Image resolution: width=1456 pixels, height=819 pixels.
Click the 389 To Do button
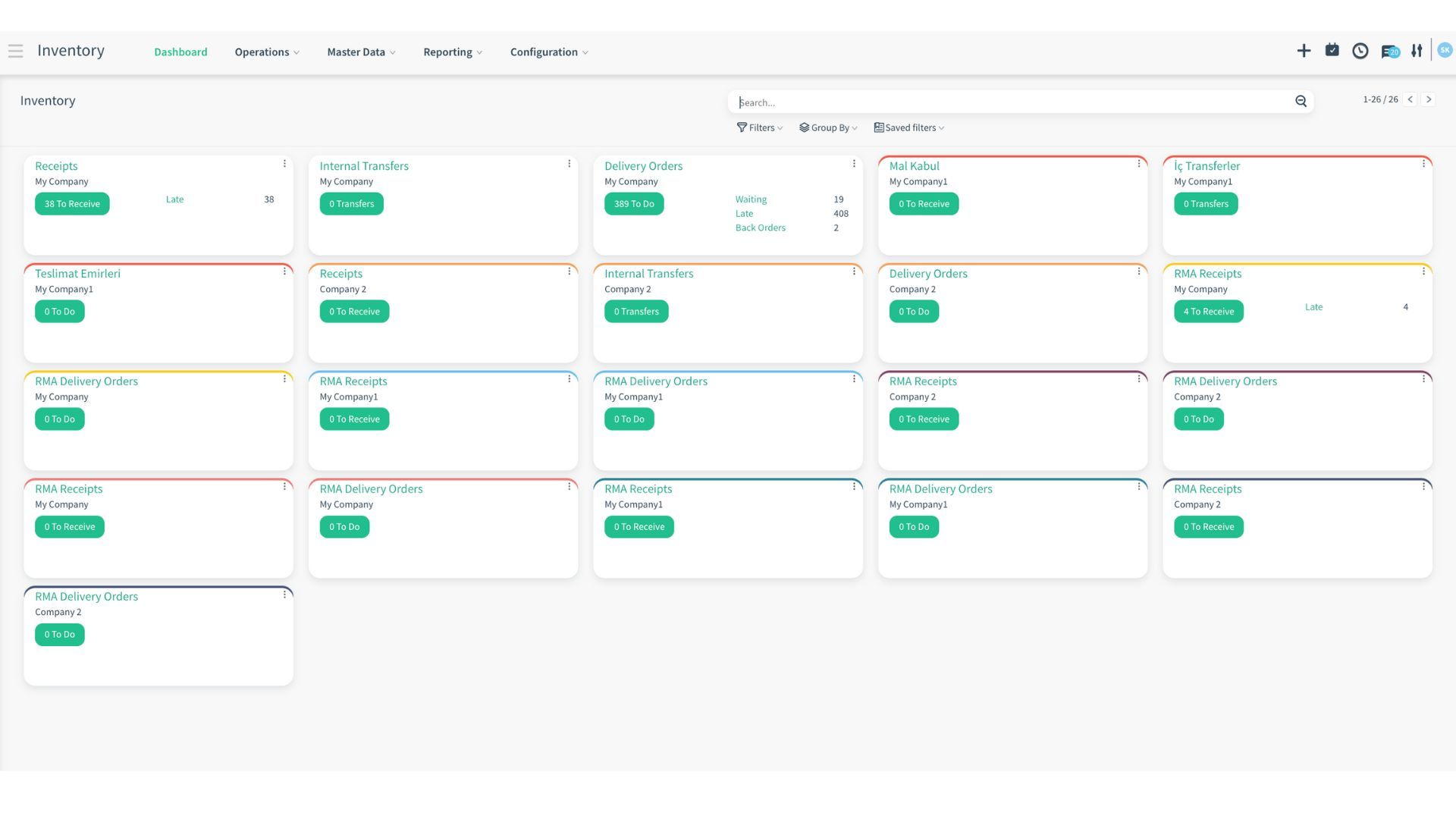pos(634,204)
